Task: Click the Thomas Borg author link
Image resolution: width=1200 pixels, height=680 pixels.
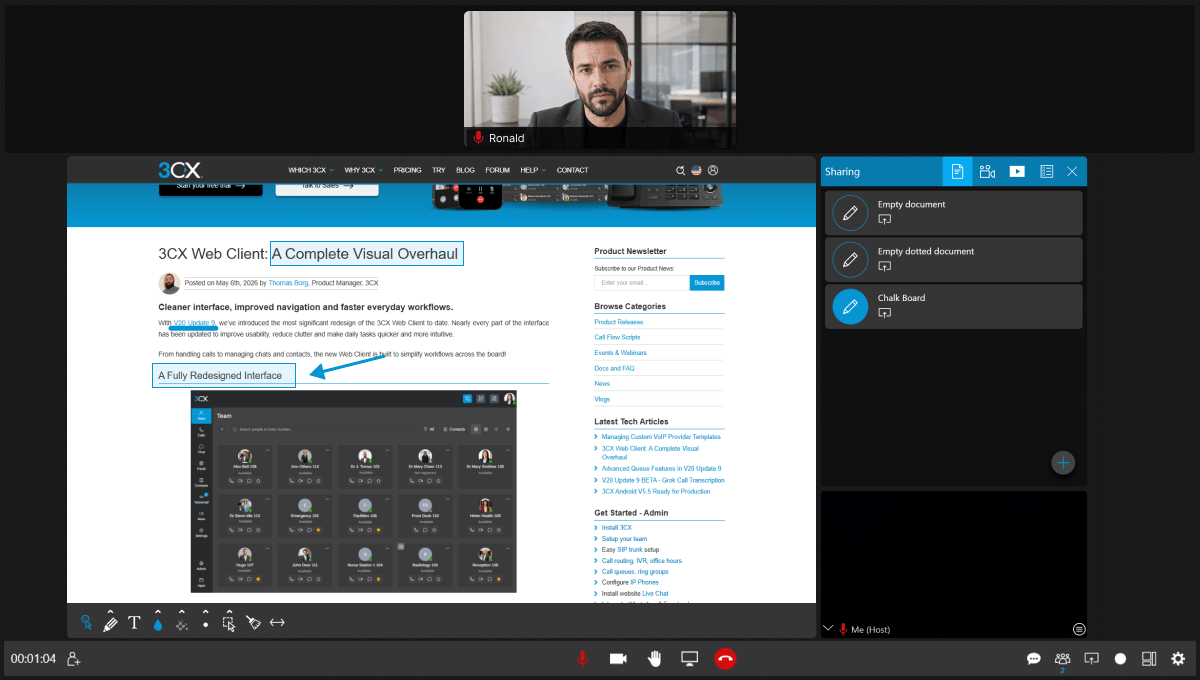Action: pos(289,283)
